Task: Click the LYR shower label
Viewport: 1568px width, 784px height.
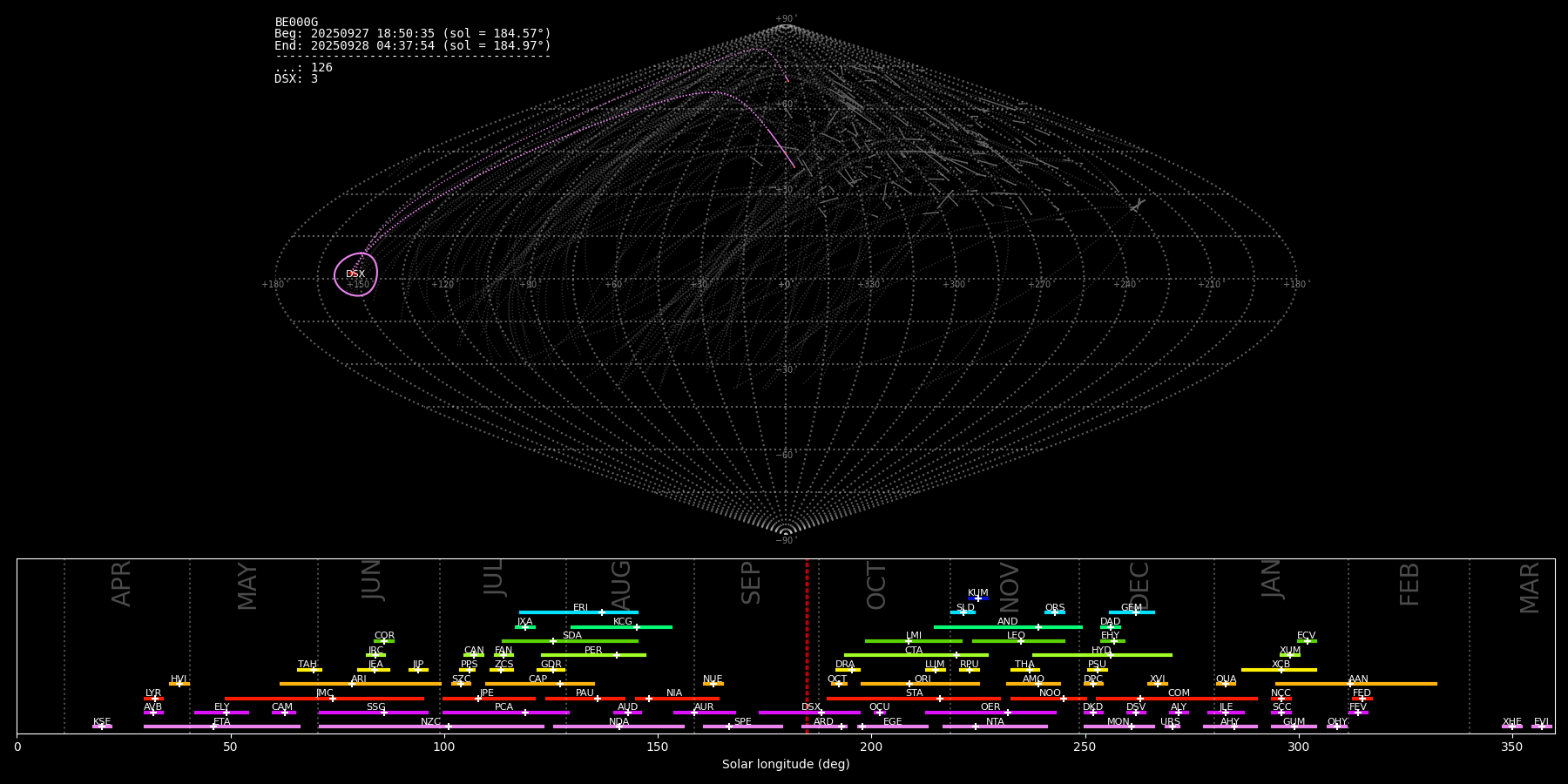Action: point(153,693)
